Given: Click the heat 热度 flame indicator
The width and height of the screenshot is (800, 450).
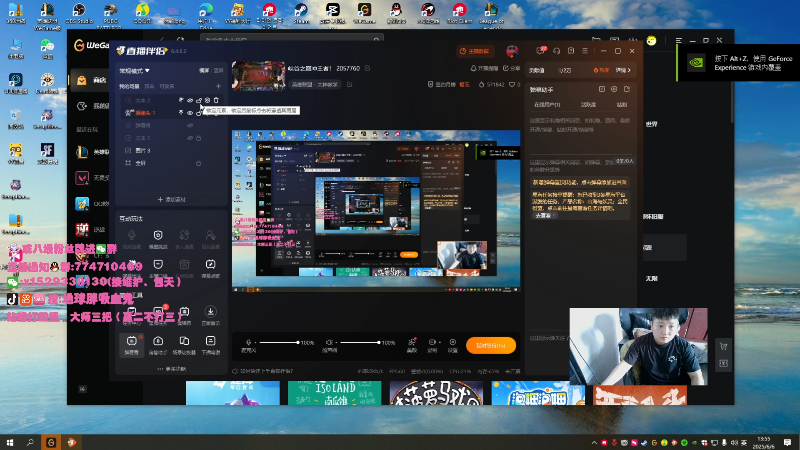Looking at the screenshot, I should pyautogui.click(x=602, y=70).
